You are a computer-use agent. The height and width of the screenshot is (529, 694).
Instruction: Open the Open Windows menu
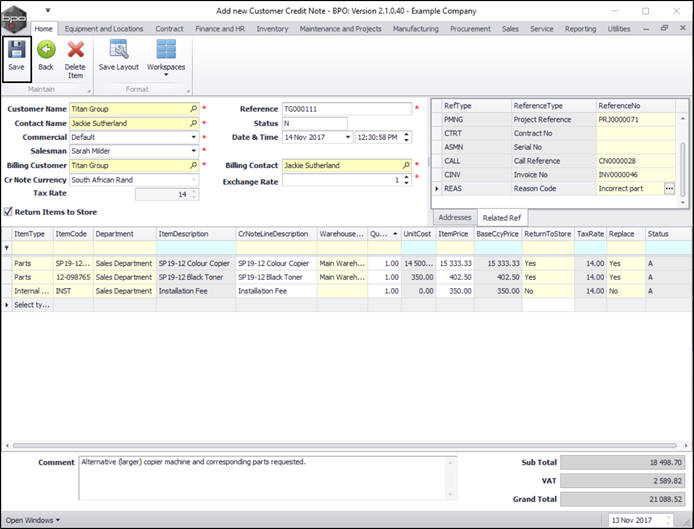[x=32, y=520]
